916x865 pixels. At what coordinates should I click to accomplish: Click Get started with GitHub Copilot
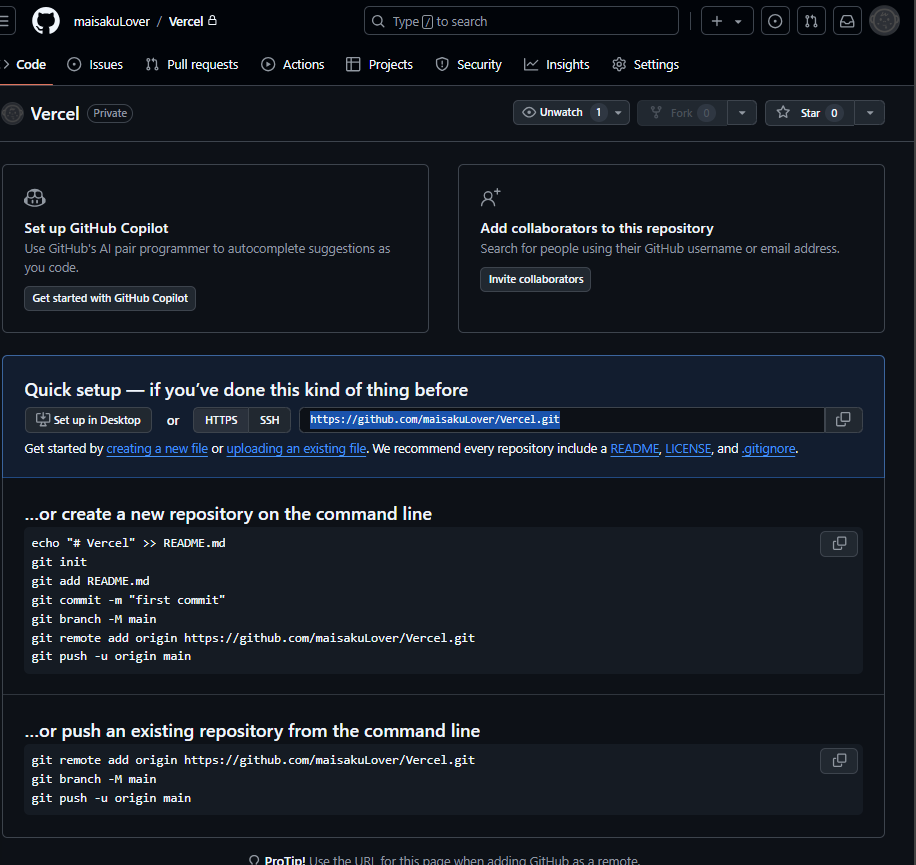(110, 298)
